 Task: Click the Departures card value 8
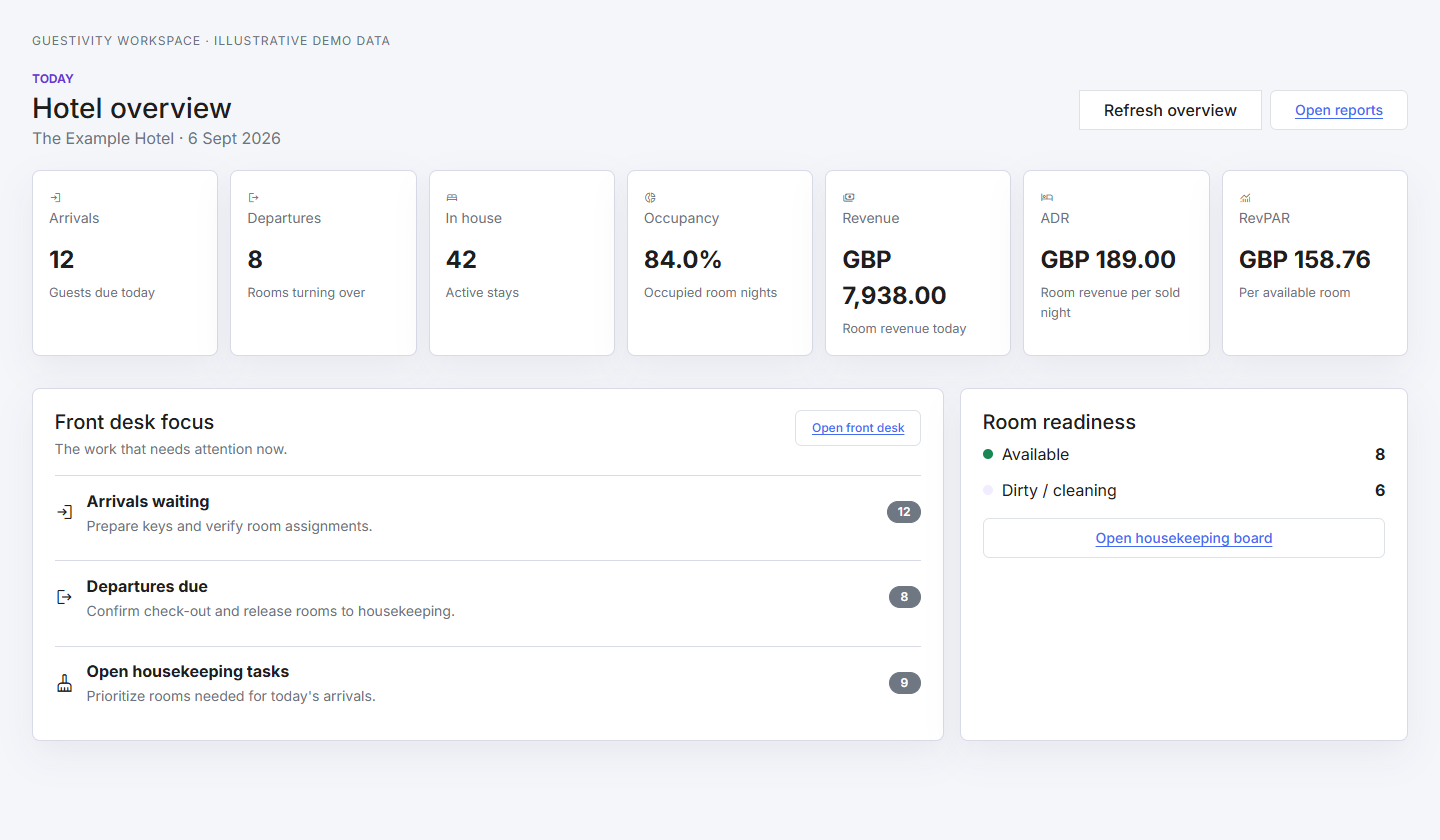click(255, 260)
